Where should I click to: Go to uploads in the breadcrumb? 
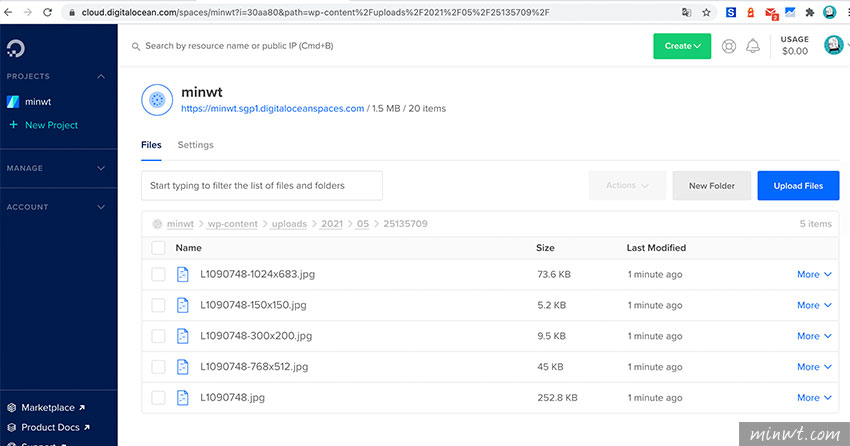pos(289,224)
